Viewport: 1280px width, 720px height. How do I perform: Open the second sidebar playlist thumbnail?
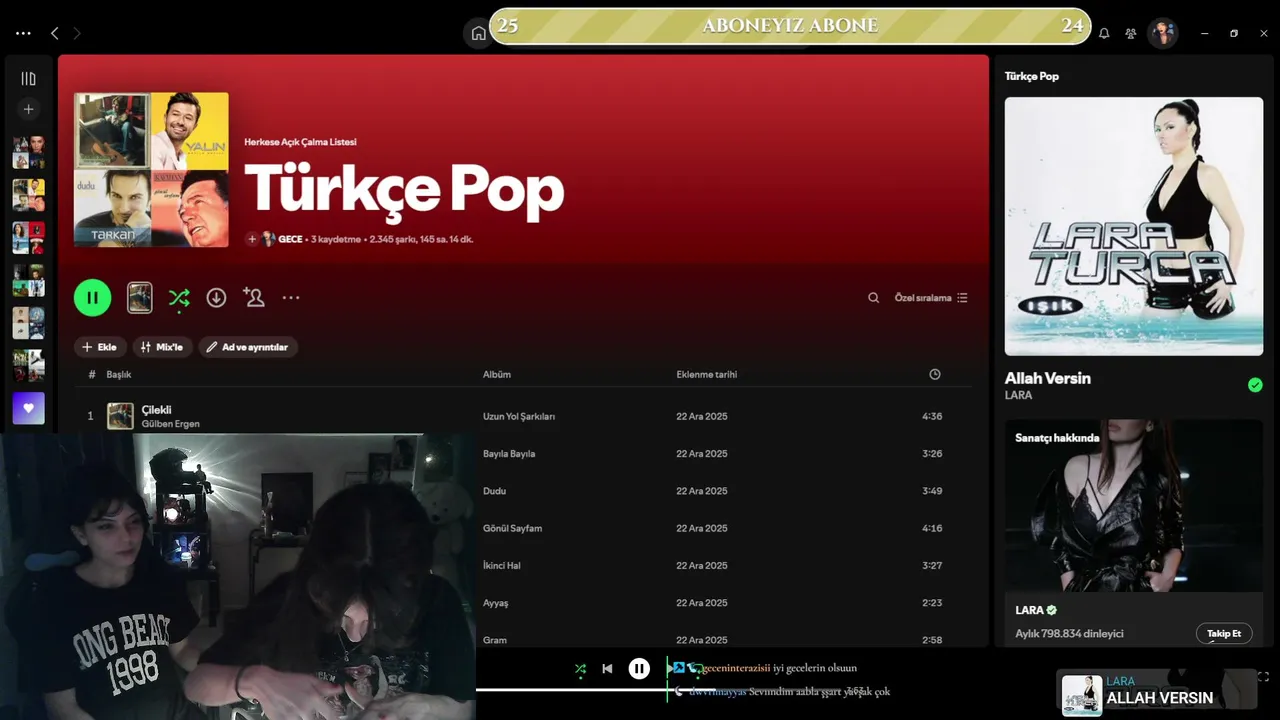(28, 195)
